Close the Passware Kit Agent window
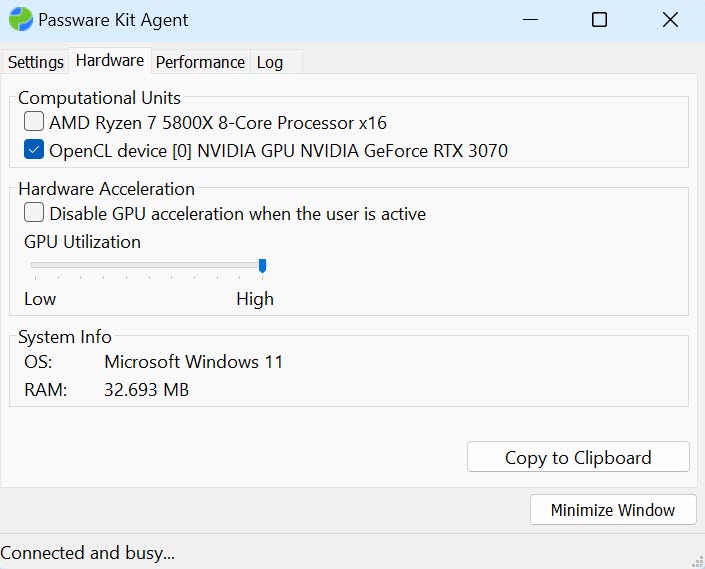705x569 pixels. (670, 20)
